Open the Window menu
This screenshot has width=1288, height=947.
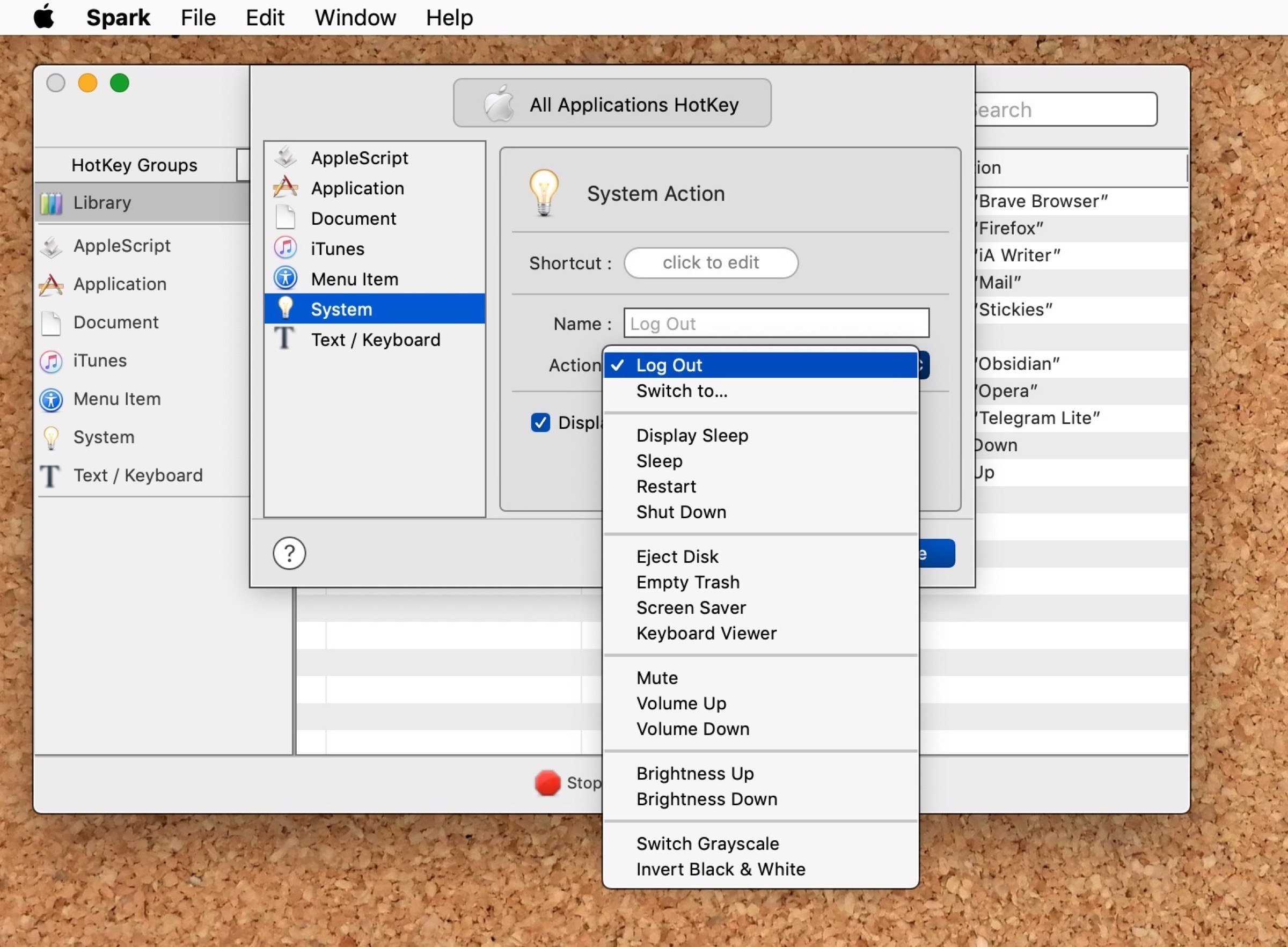click(x=355, y=18)
